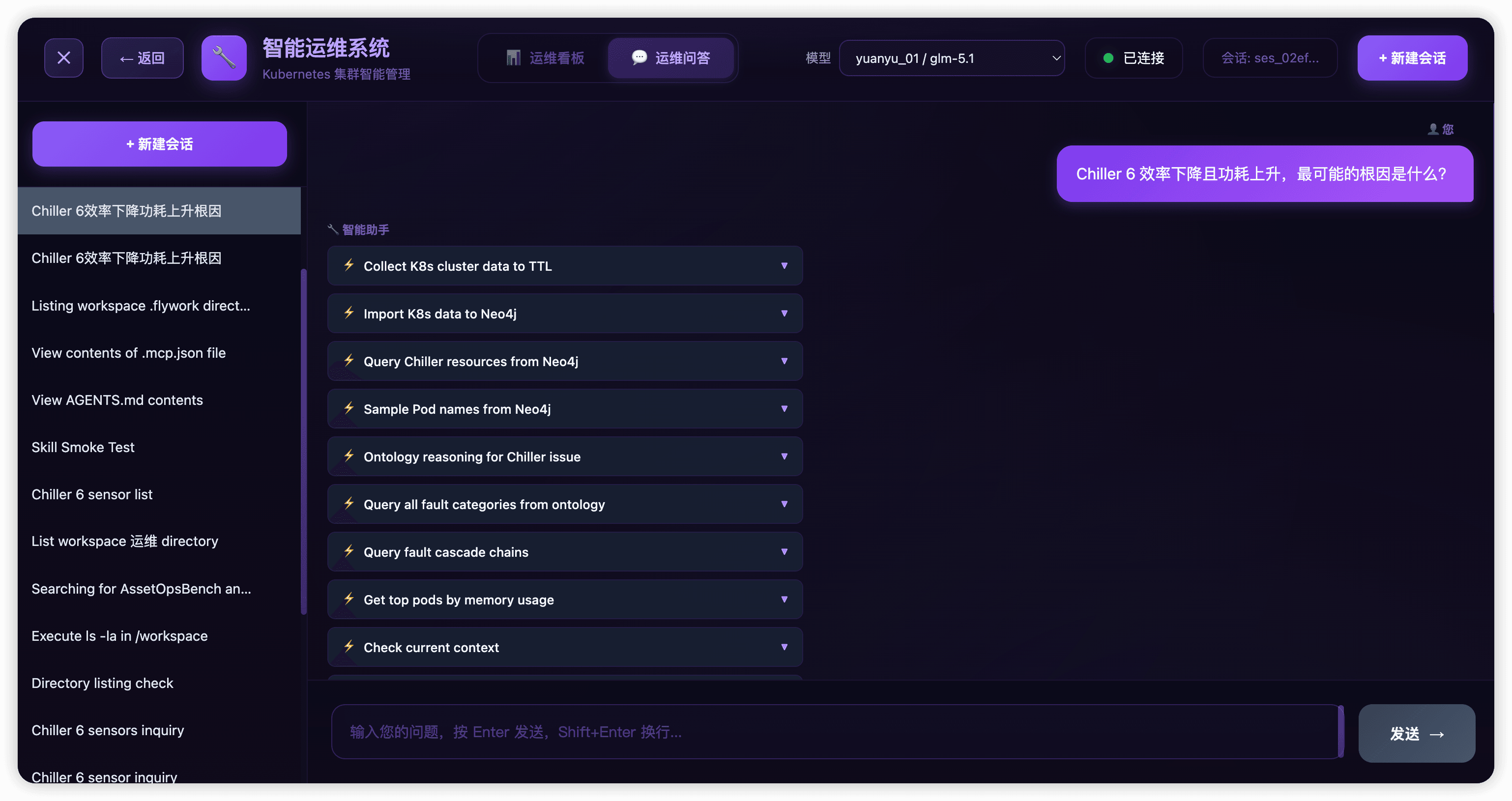Expand Get top pods by memory usage arrow
The image size is (1512, 801).
coord(784,599)
